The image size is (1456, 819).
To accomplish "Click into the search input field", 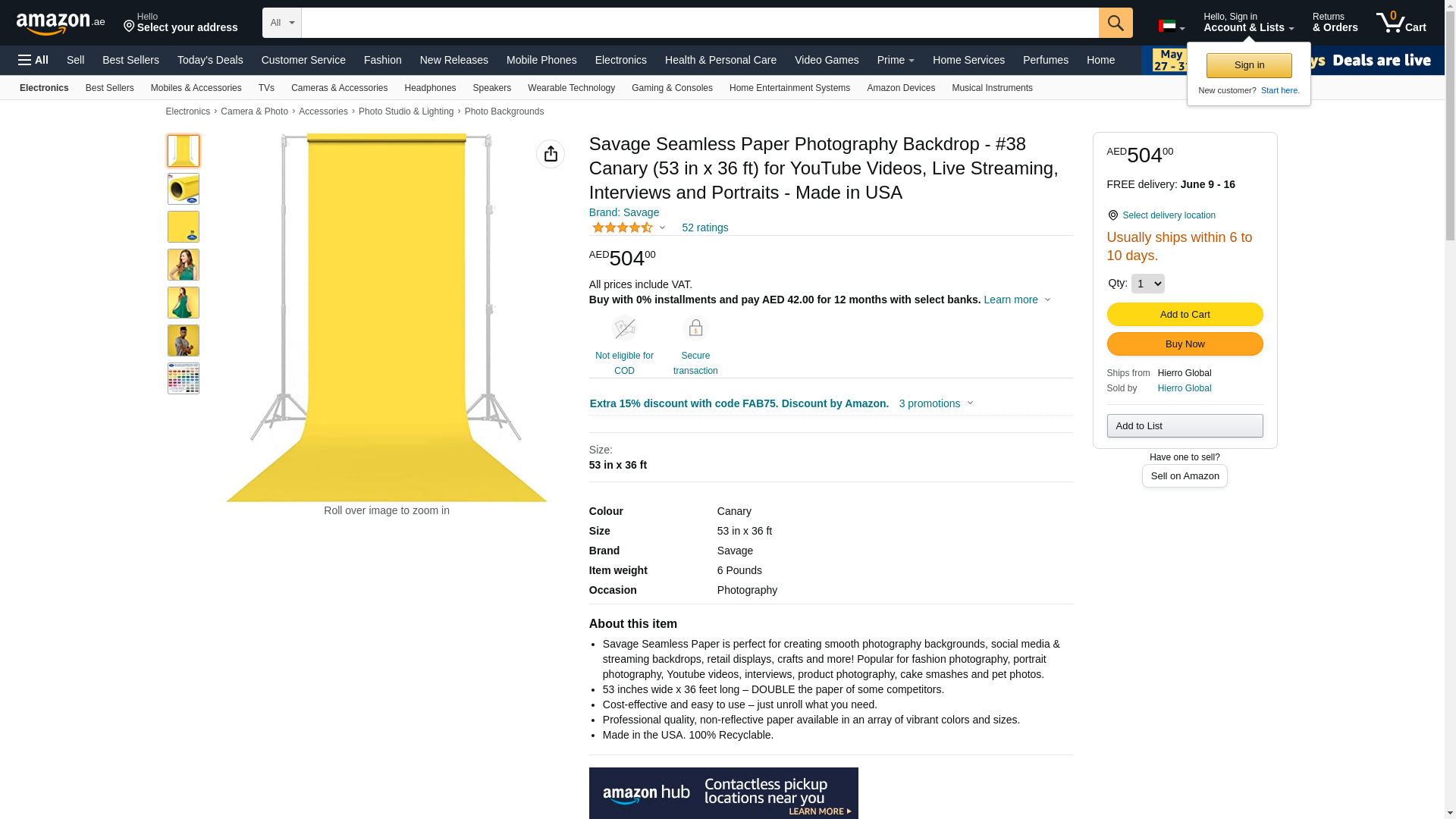I will point(699,23).
